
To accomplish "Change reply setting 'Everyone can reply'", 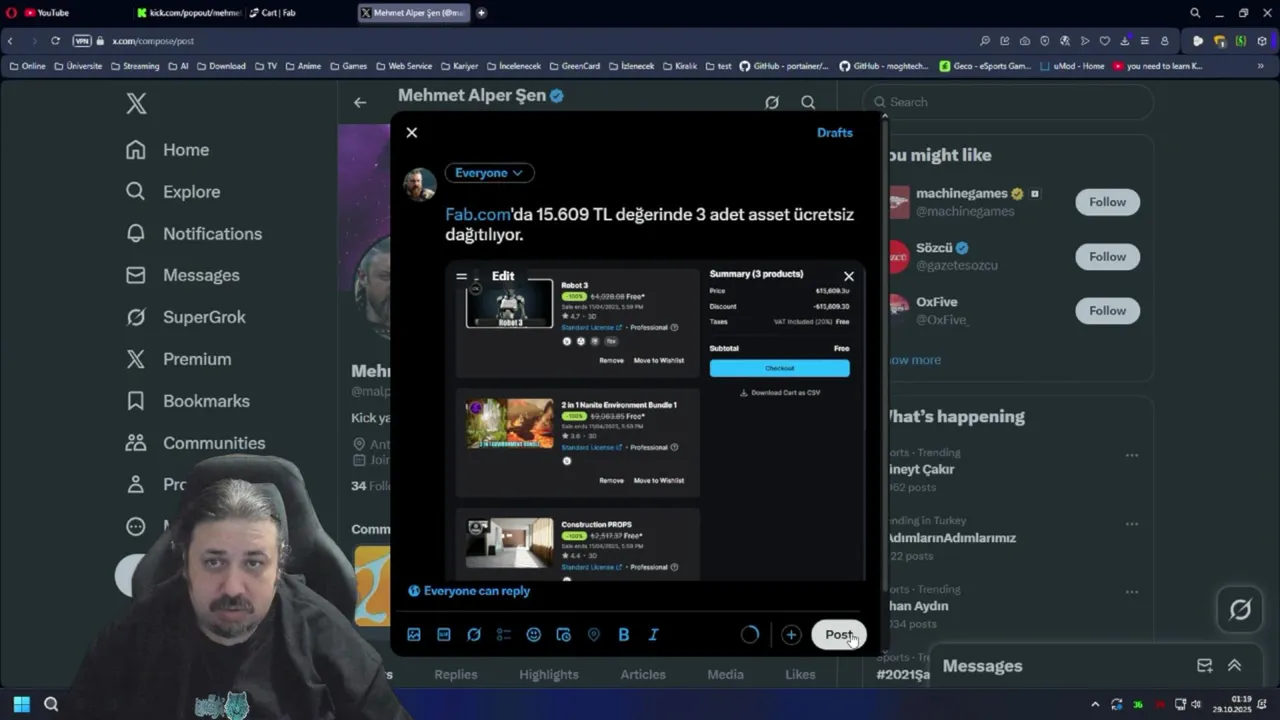I will [469, 591].
